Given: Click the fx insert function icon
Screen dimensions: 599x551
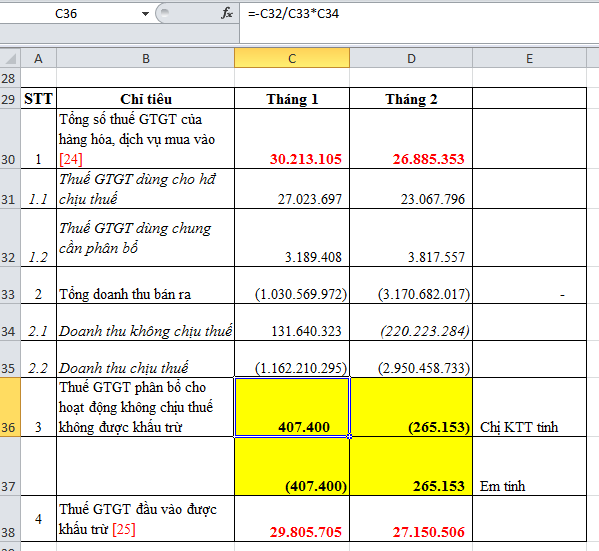Looking at the screenshot, I should click(x=227, y=13).
